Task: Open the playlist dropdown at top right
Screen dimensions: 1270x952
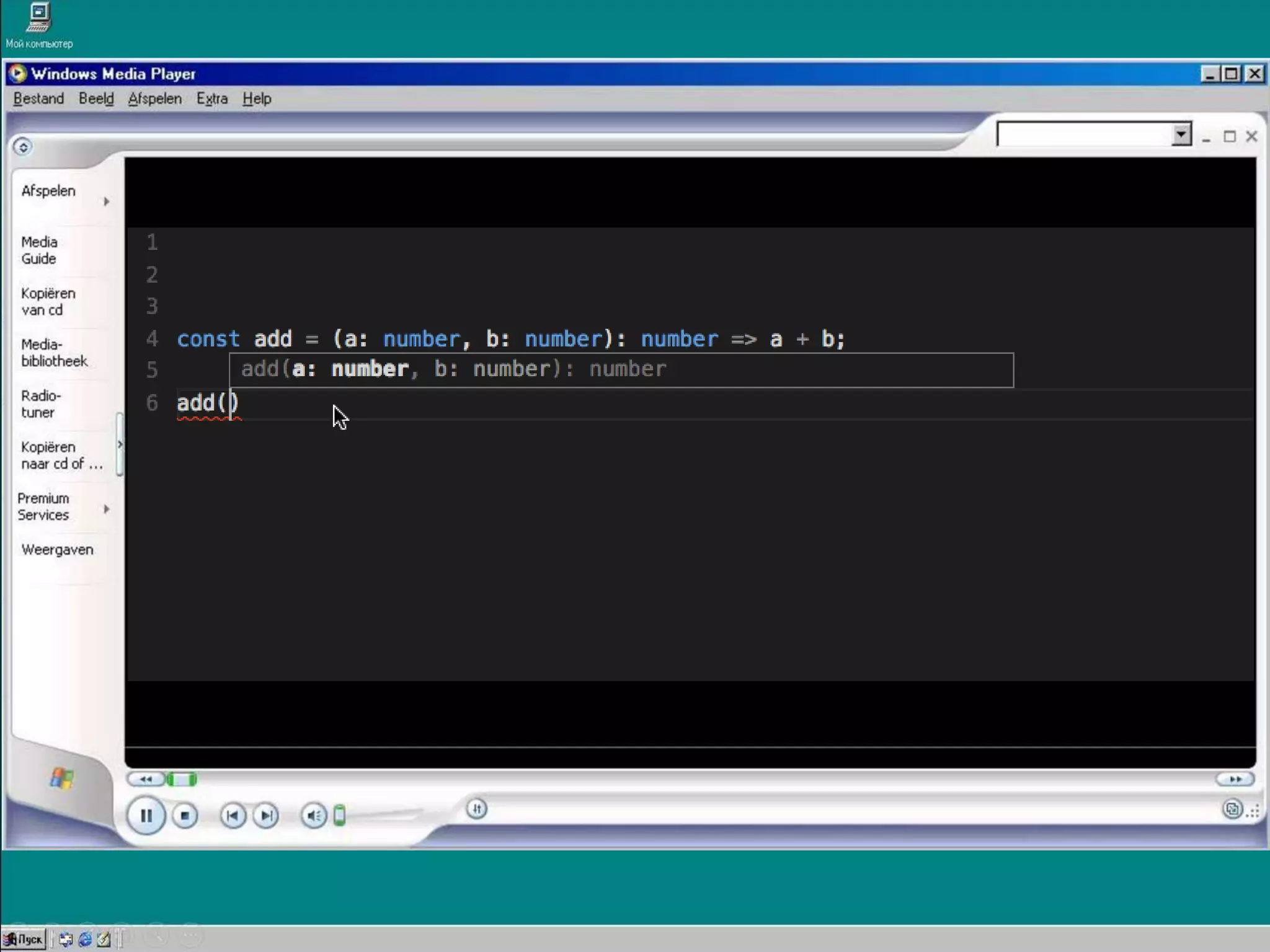Action: [1181, 134]
